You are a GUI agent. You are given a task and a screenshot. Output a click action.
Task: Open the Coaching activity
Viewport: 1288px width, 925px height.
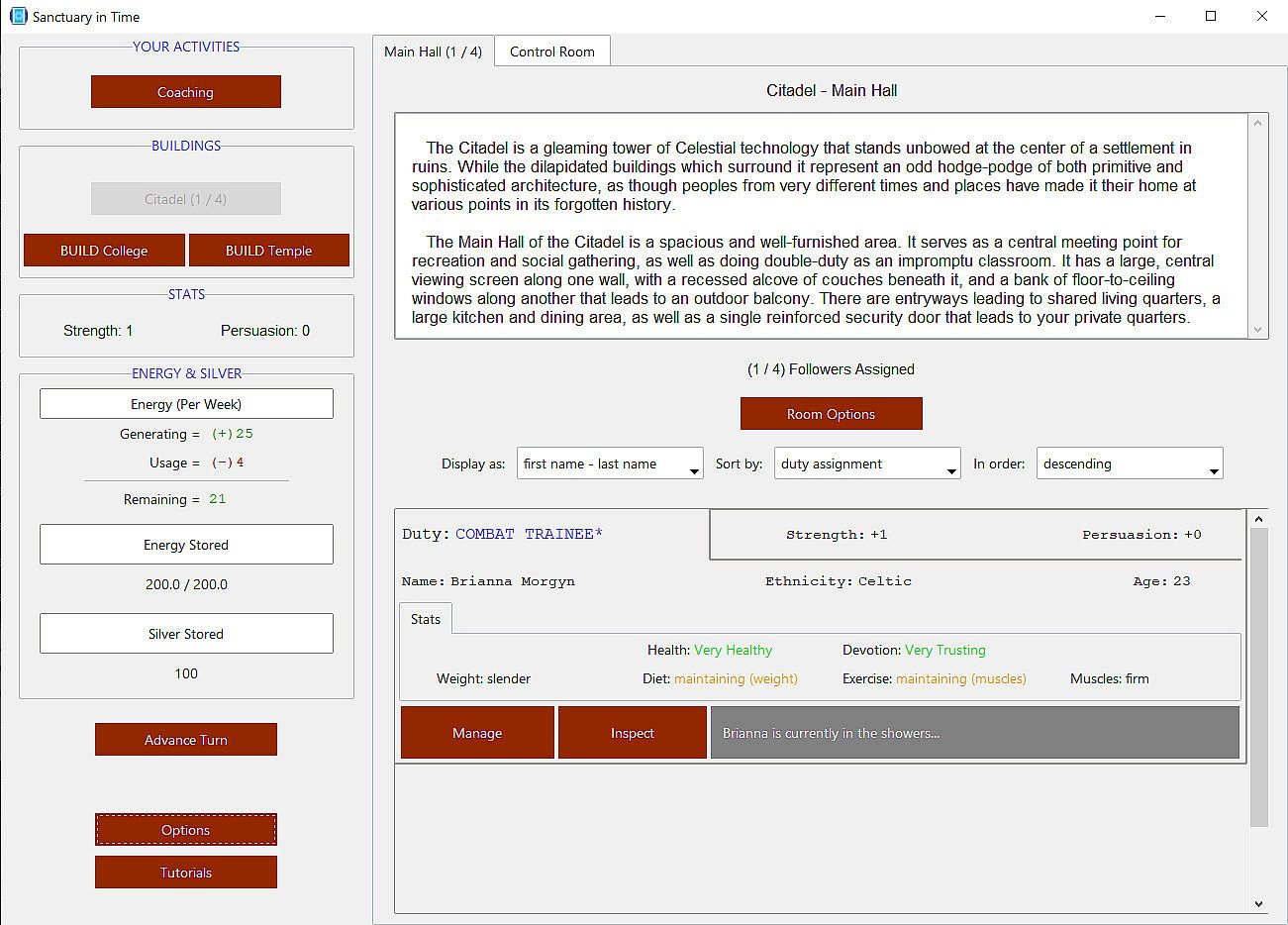[185, 92]
